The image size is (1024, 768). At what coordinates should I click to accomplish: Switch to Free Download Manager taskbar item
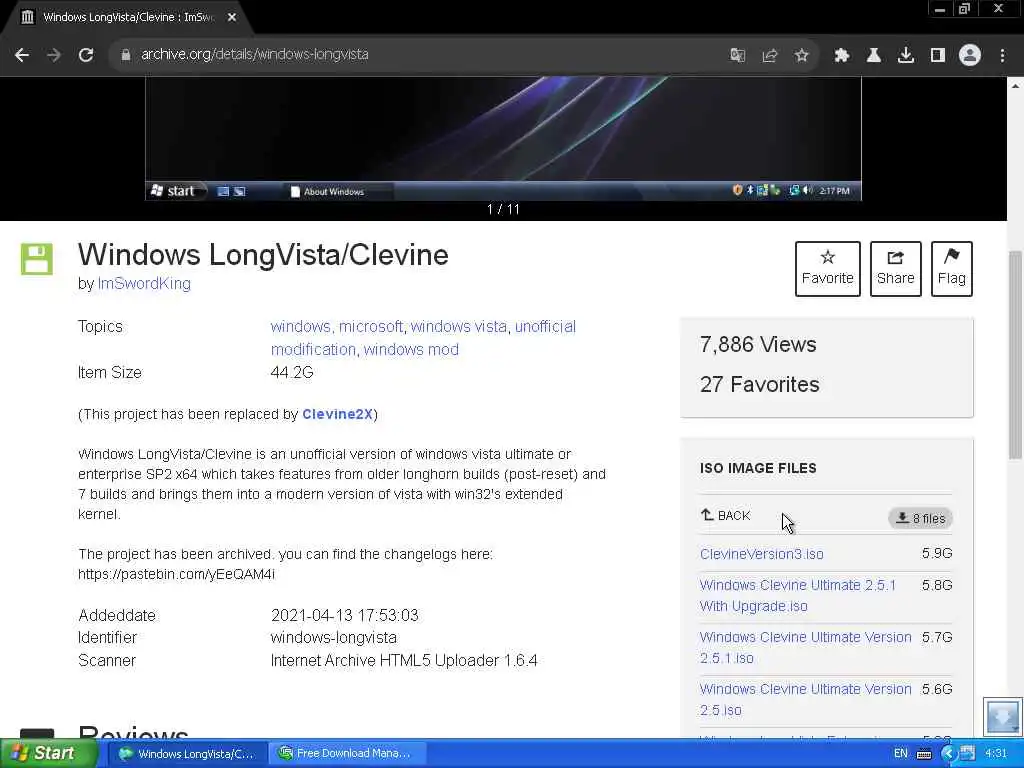pyautogui.click(x=347, y=753)
